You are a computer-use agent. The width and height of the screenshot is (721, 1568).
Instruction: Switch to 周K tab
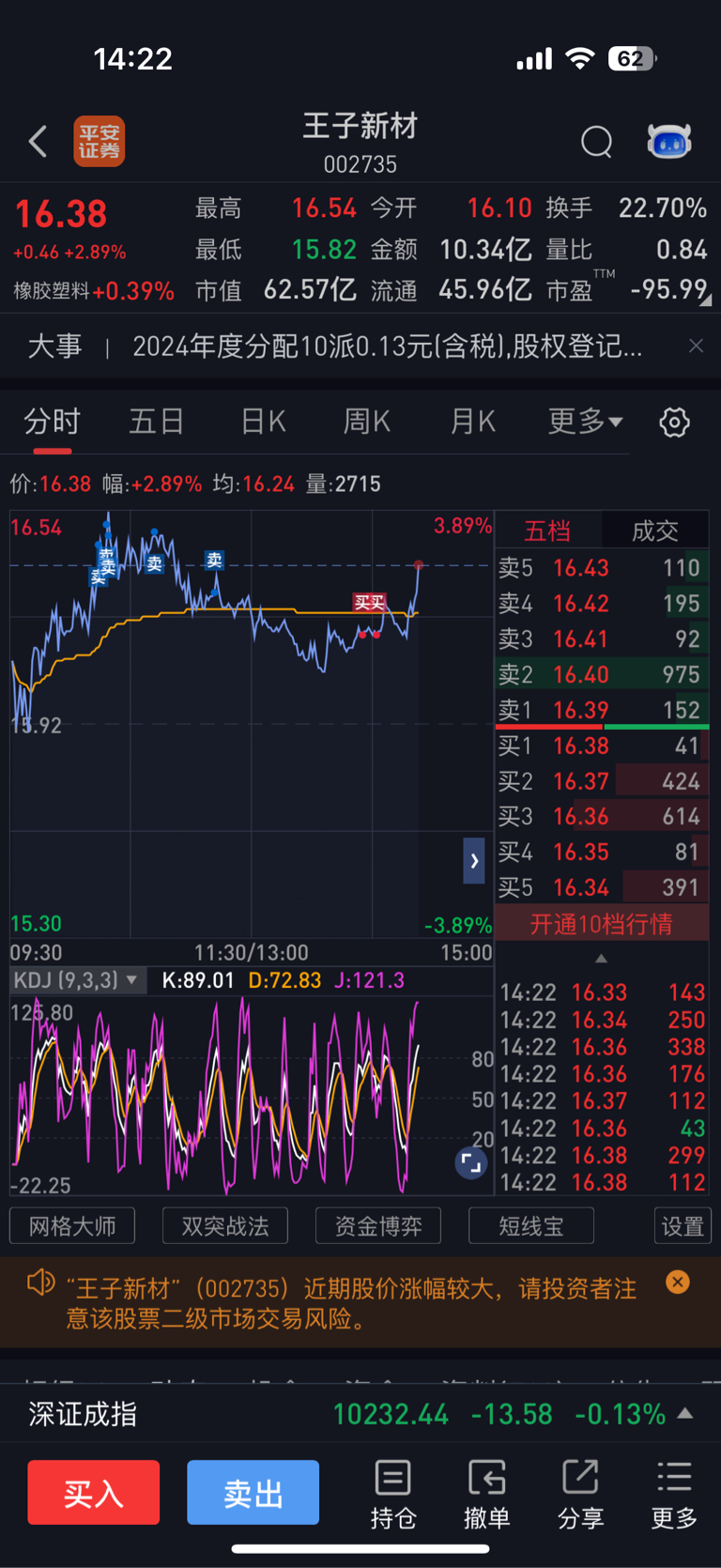point(367,422)
